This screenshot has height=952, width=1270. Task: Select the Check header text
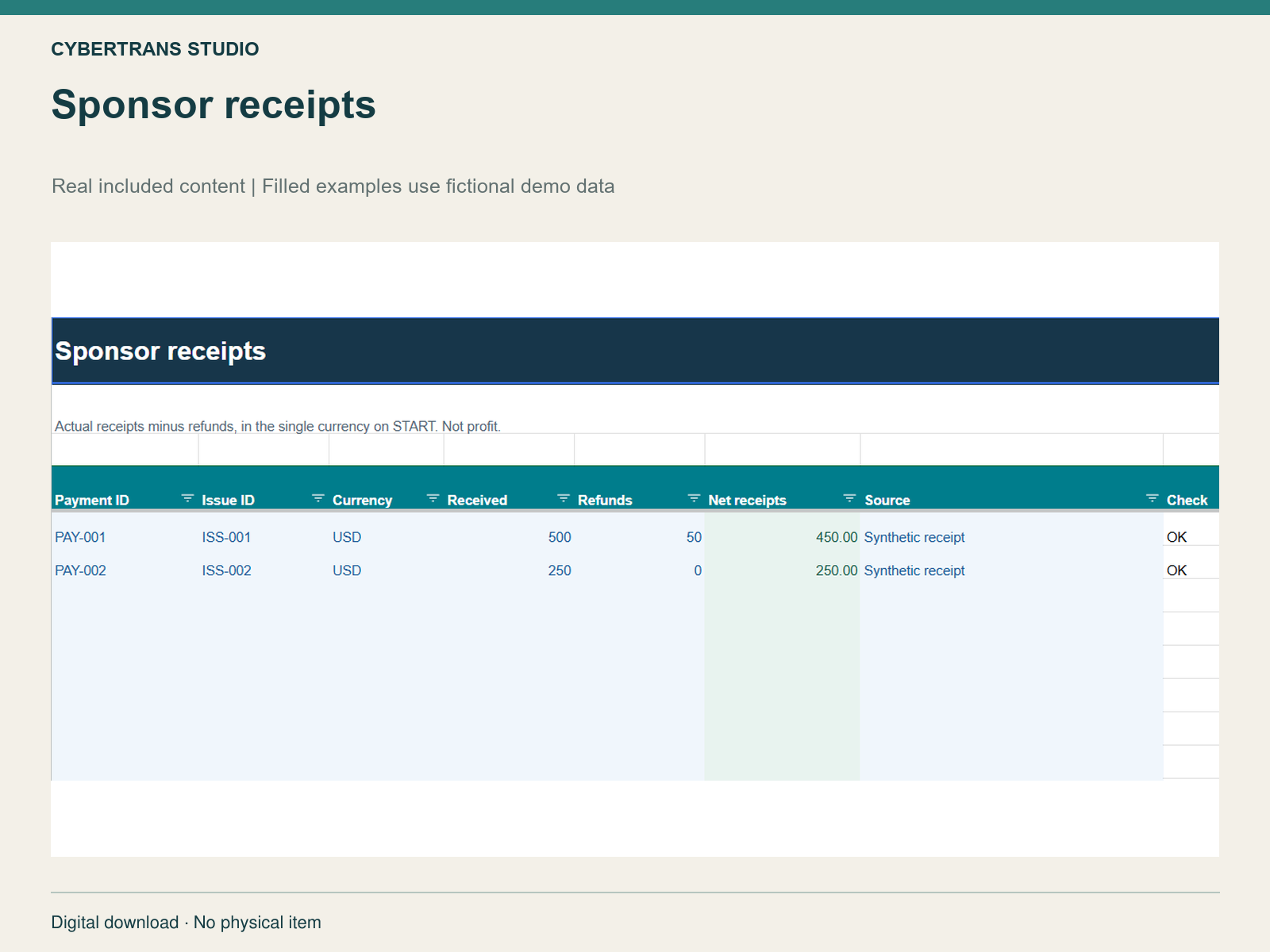click(x=1187, y=501)
